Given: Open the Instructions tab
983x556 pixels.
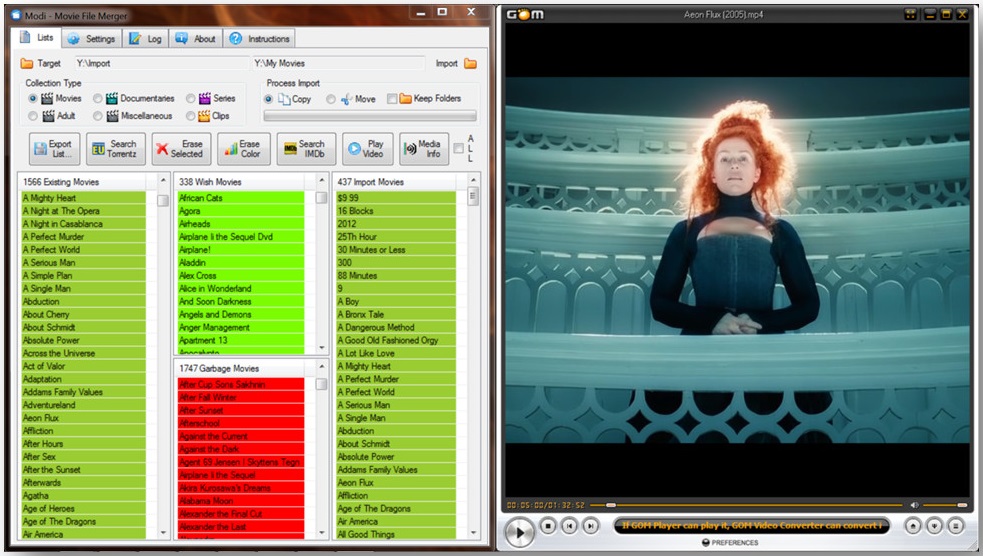Looking at the screenshot, I should pyautogui.click(x=259, y=39).
